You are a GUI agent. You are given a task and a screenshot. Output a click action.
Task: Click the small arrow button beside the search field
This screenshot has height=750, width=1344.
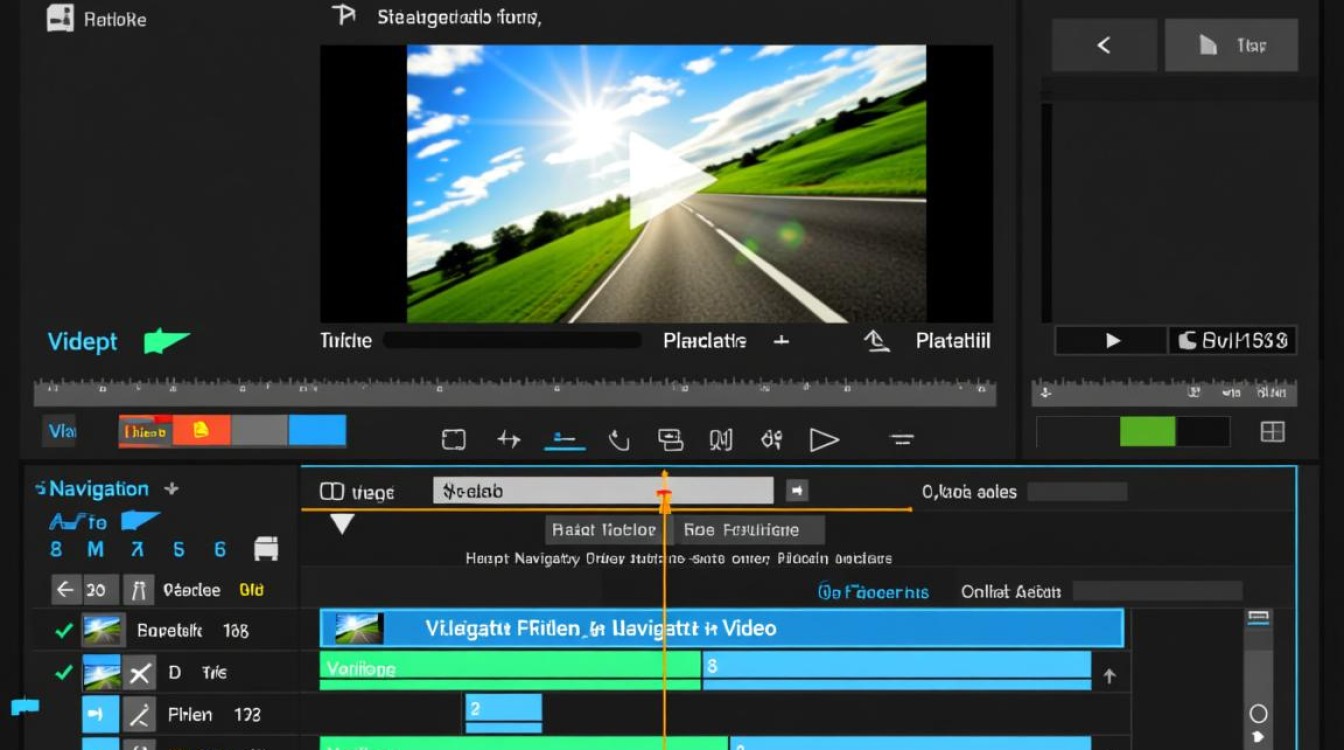[797, 491]
